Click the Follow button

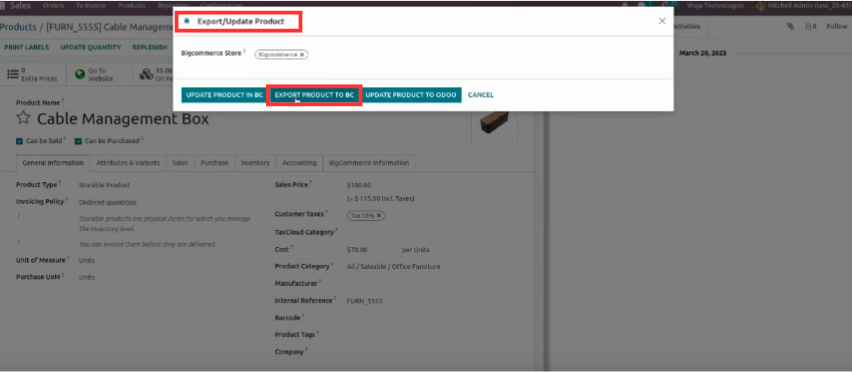click(x=837, y=26)
